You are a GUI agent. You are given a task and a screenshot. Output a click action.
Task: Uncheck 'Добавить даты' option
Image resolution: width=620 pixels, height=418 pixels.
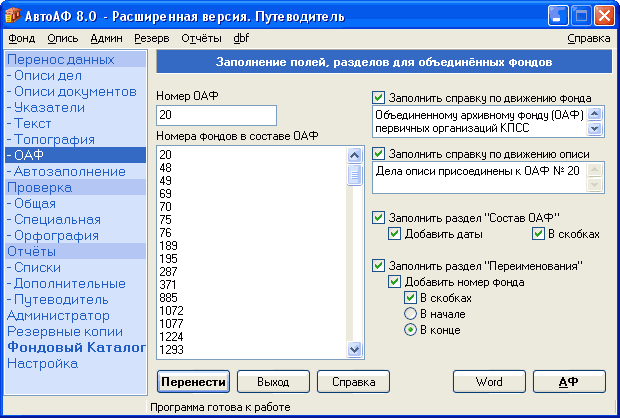click(394, 234)
